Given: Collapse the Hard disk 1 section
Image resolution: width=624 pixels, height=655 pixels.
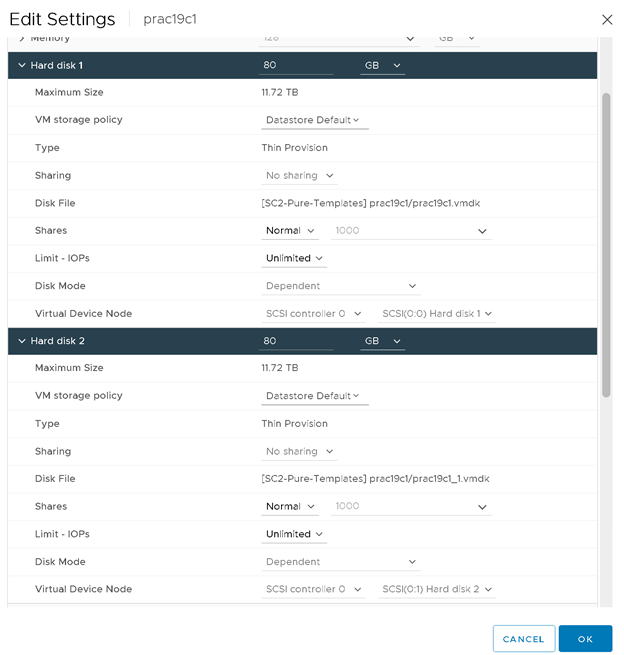Looking at the screenshot, I should tap(22, 65).
